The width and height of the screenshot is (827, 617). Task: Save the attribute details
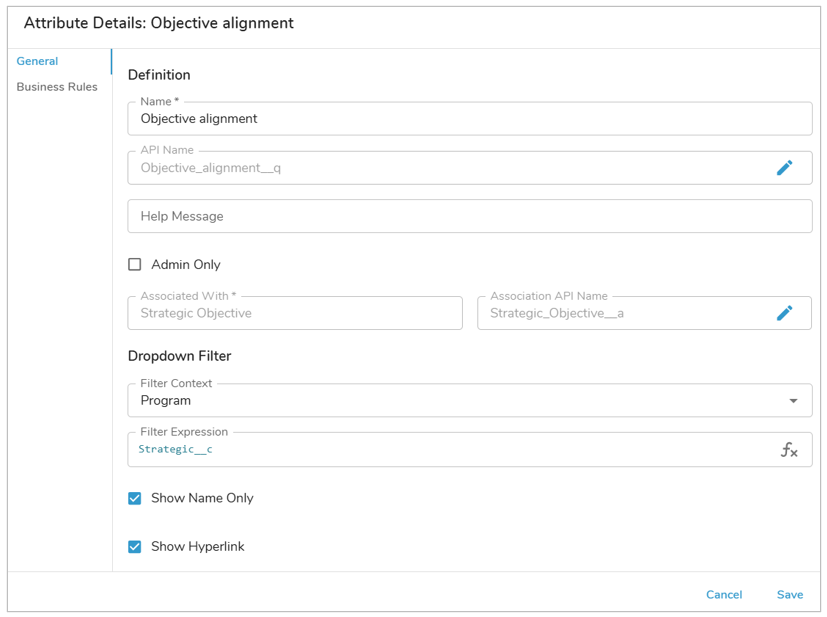pos(789,594)
